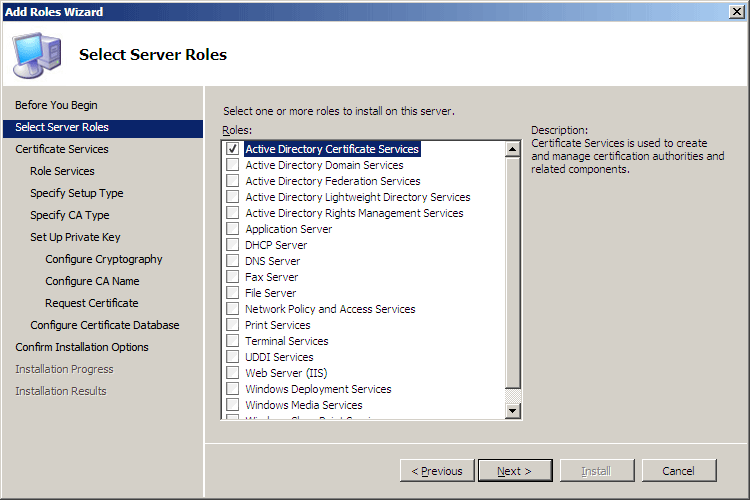Open the Role Services step

[62, 171]
